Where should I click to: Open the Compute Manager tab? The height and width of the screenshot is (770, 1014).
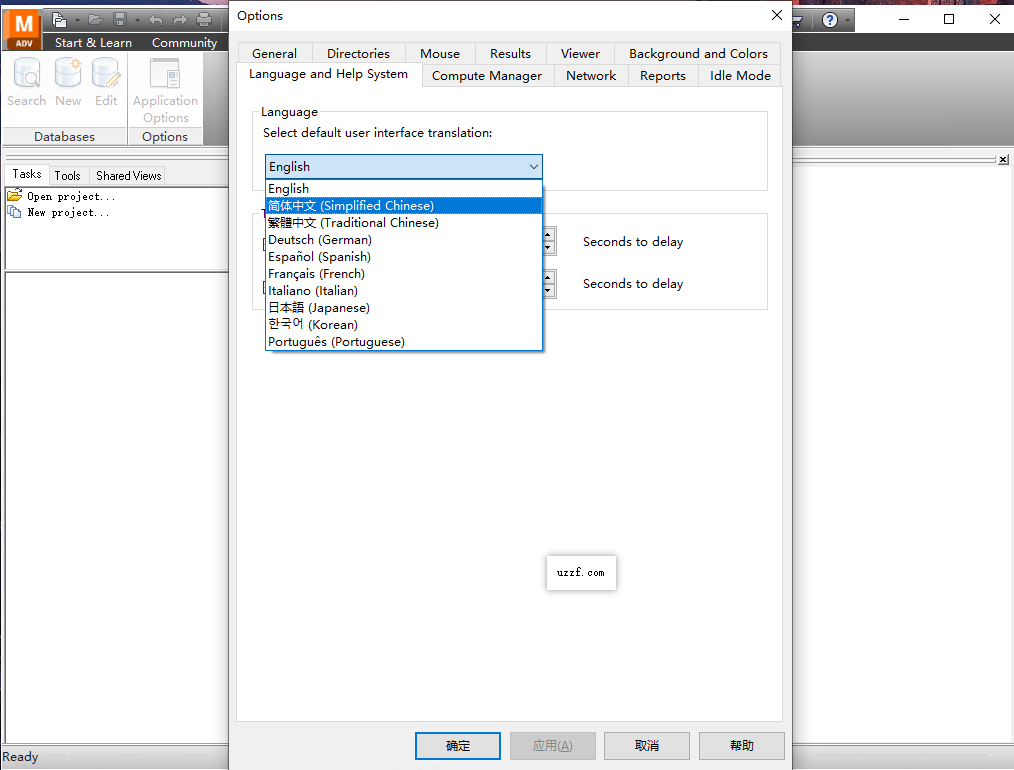[487, 75]
